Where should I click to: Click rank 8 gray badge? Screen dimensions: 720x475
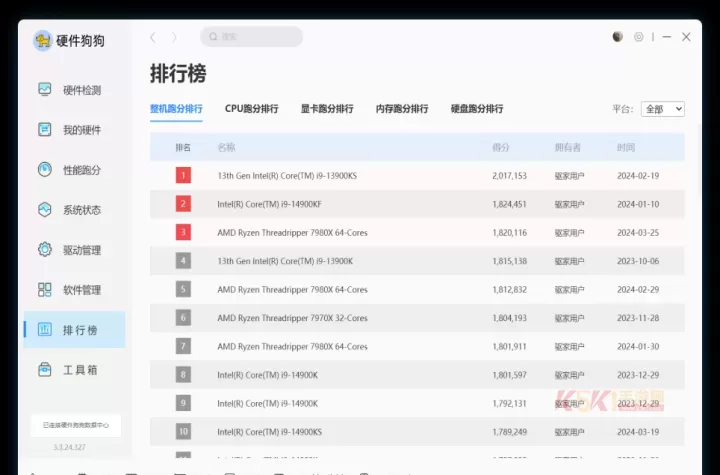(x=183, y=375)
